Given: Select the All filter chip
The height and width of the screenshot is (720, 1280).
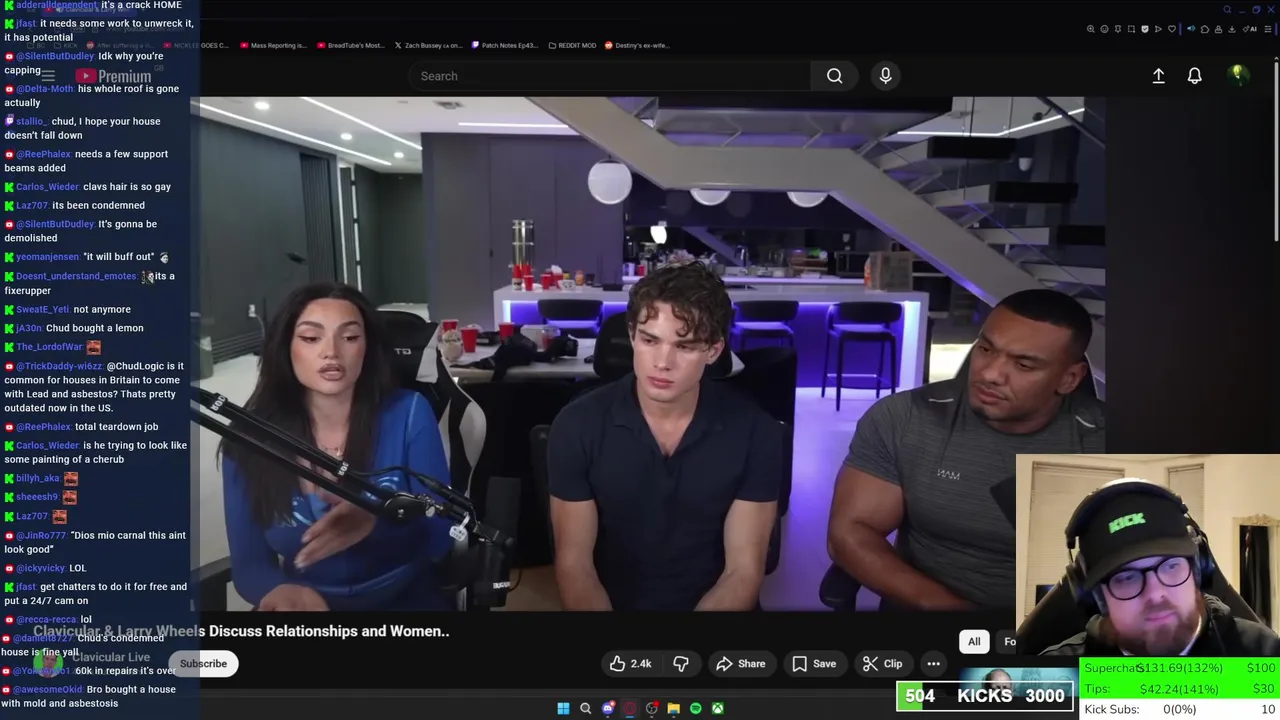Looking at the screenshot, I should tap(974, 642).
